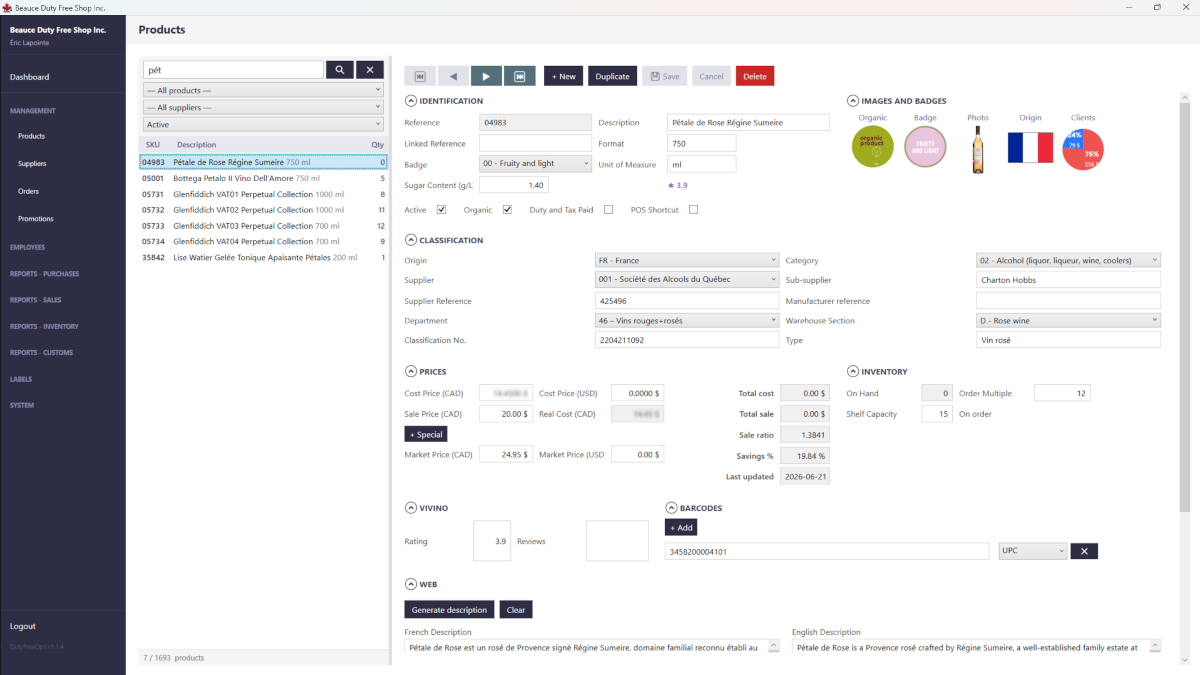This screenshot has height=675, width=1200.
Task: Collapse the Prices section
Action: tap(410, 372)
